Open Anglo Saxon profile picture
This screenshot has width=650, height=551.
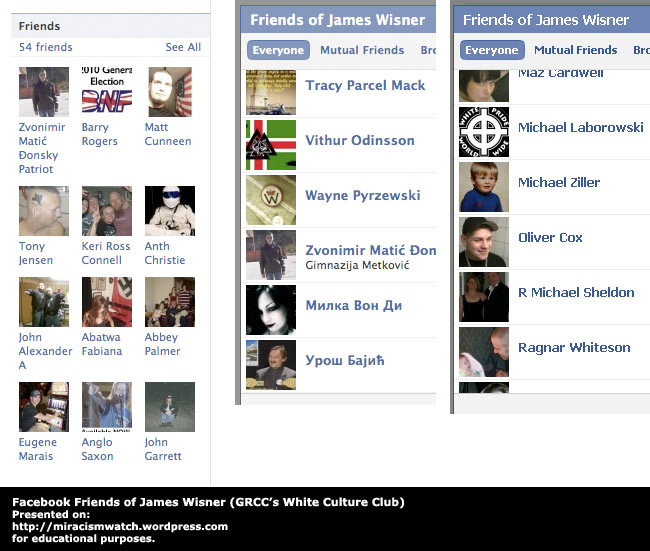coord(107,407)
